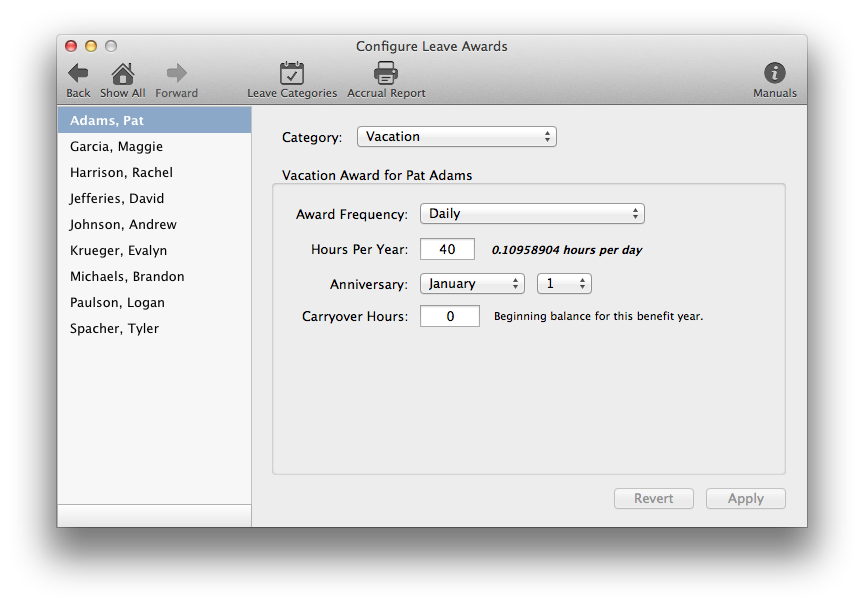Viewport: 864px width, 606px height.
Task: Select Johnson, Andrew in employee list
Action: coord(154,224)
